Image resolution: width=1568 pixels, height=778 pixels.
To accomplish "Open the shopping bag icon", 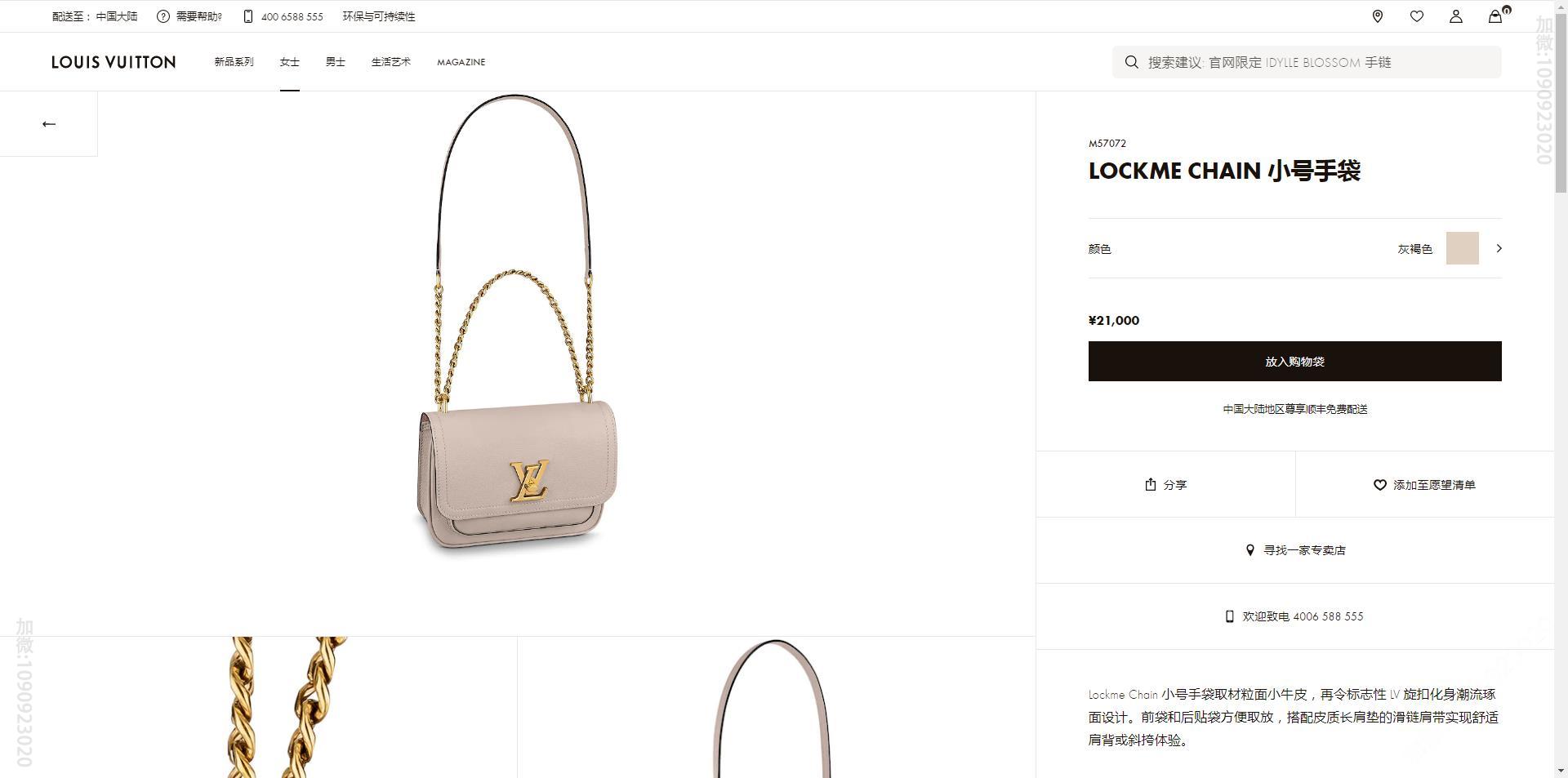I will [1495, 16].
